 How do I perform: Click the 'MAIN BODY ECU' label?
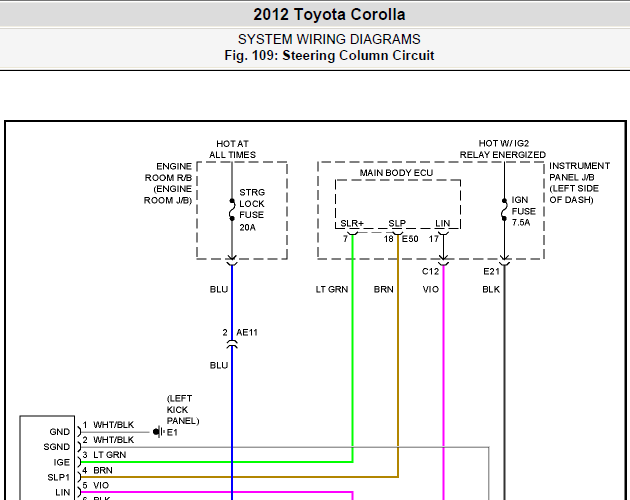(396, 173)
